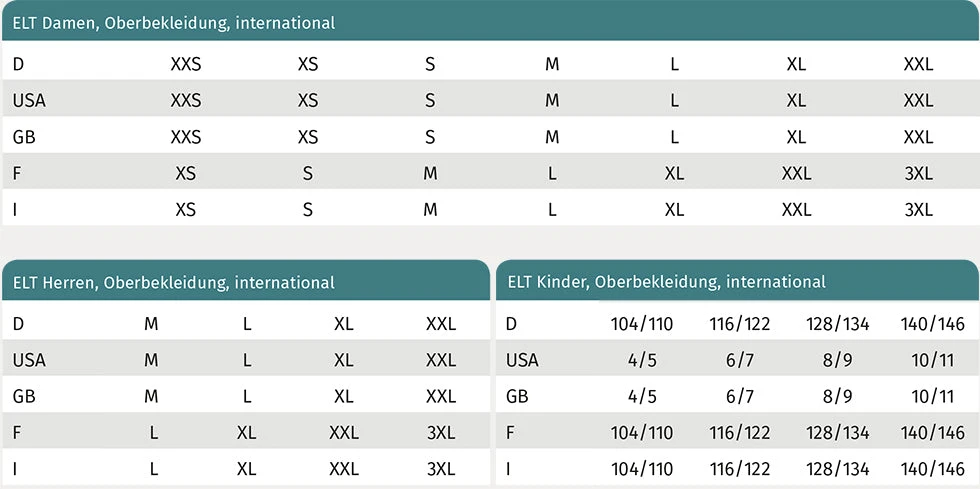Click XXL in the Damen GB row
Image resolution: width=980 pixels, height=489 pixels.
(918, 137)
